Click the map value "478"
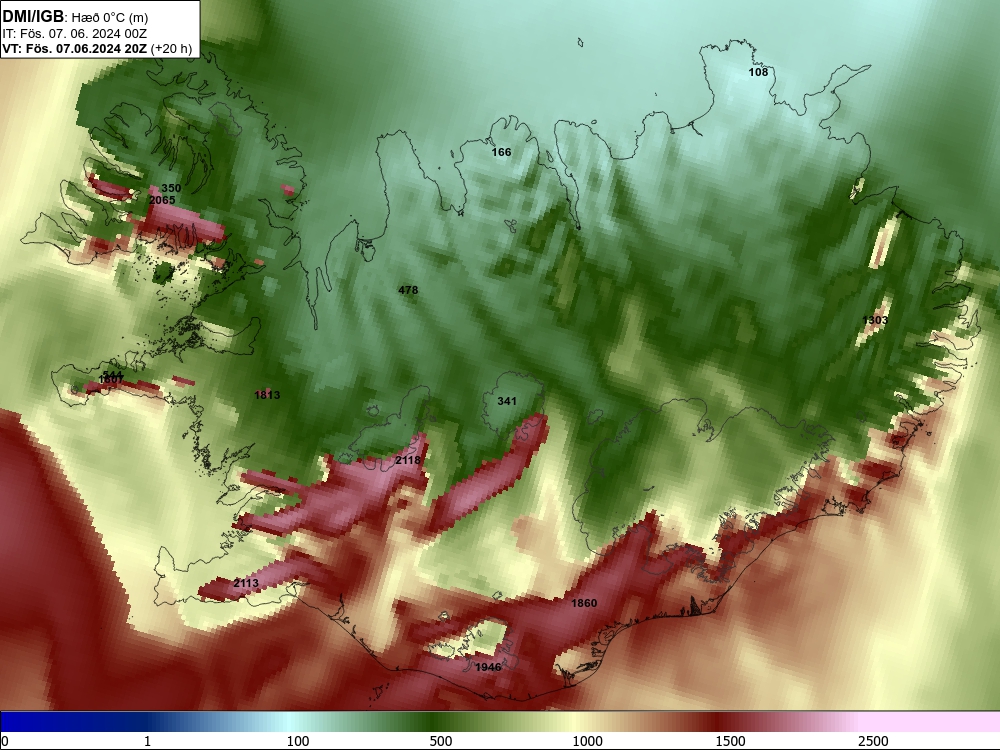 408,290
